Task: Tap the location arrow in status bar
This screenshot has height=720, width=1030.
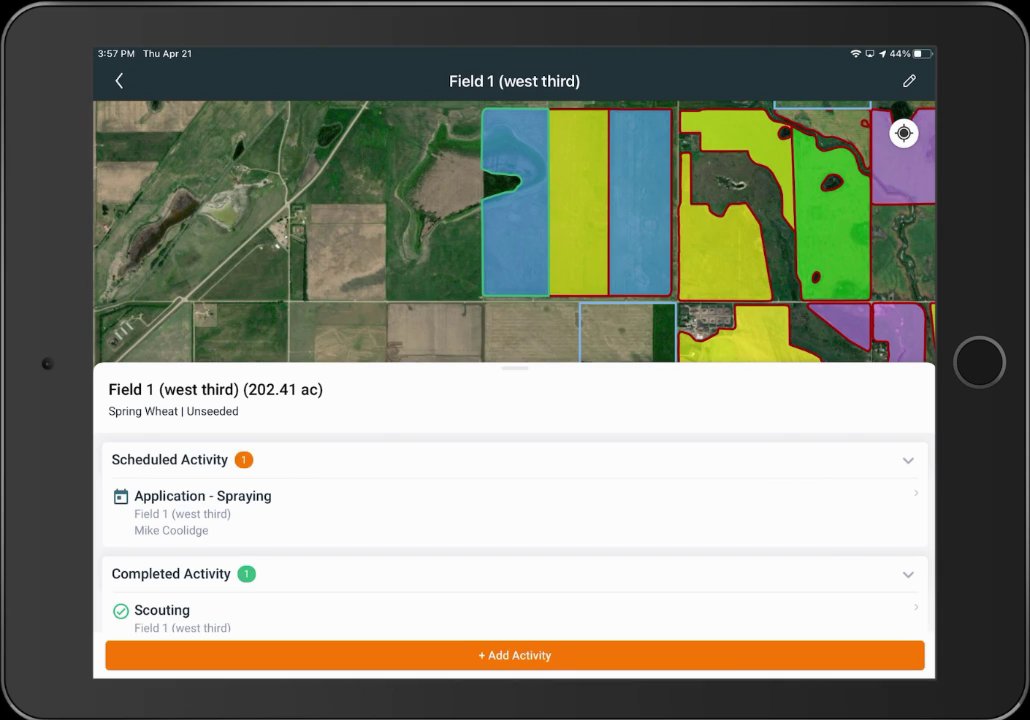Action: (x=882, y=54)
